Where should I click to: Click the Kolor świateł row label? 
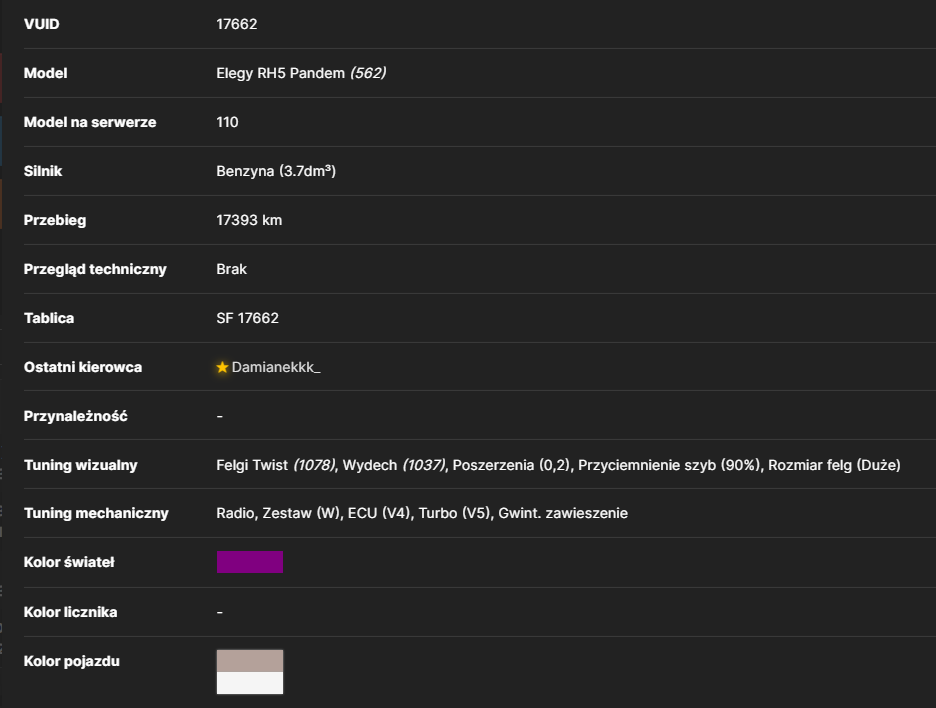coord(69,562)
